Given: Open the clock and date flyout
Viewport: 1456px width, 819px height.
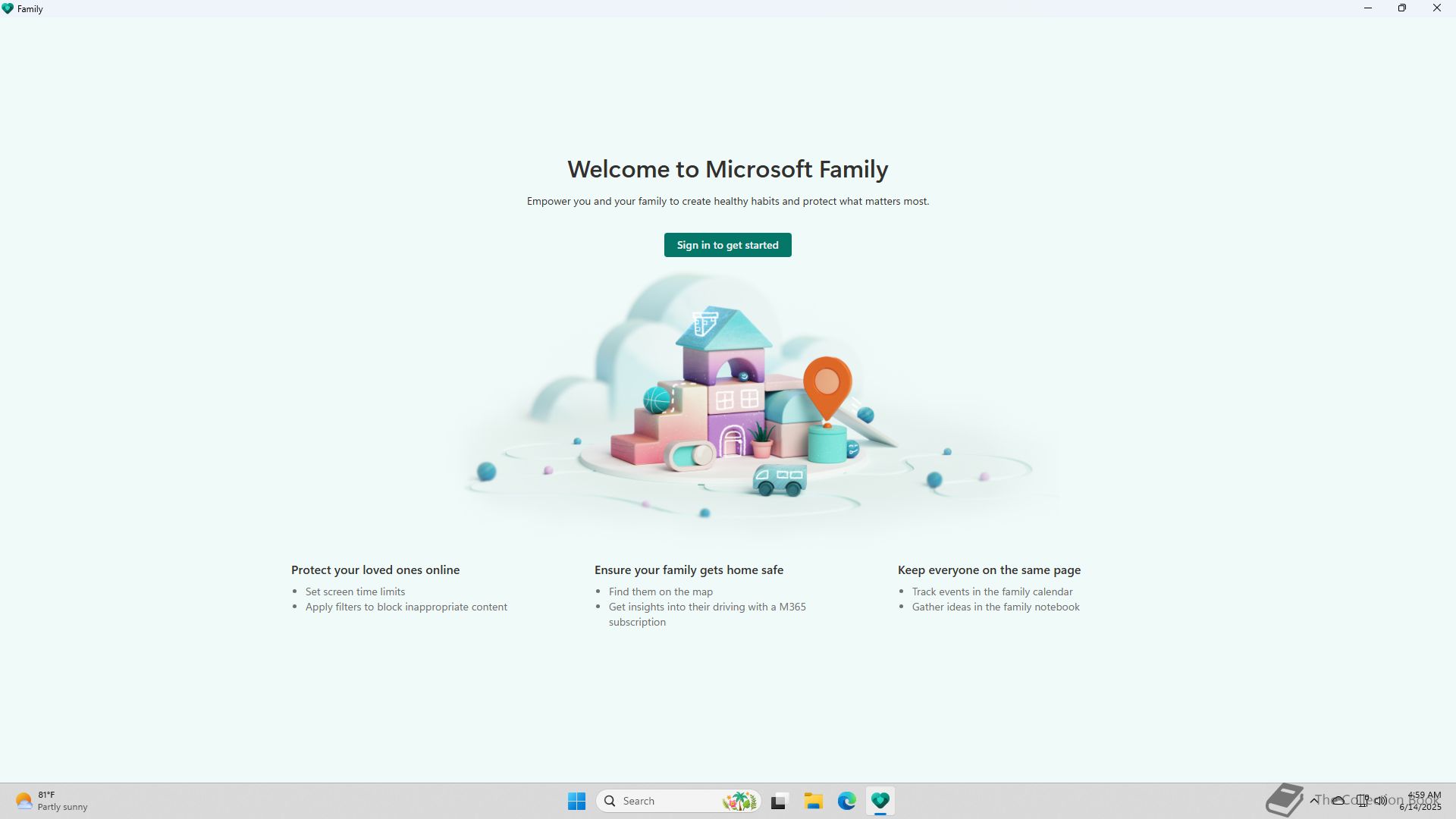Looking at the screenshot, I should [1420, 801].
